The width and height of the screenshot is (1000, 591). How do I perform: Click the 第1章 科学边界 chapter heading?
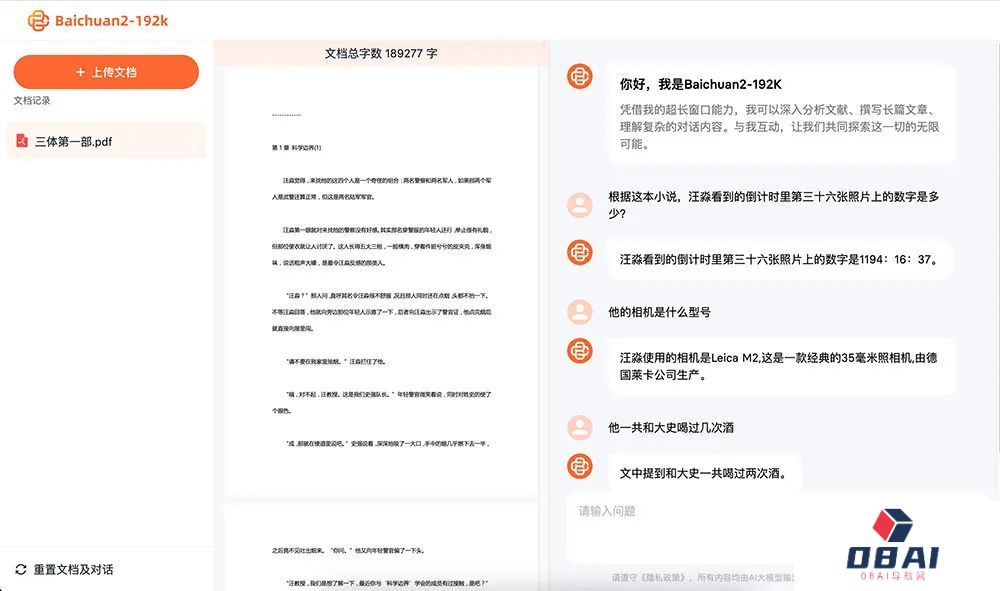pyautogui.click(x=296, y=148)
